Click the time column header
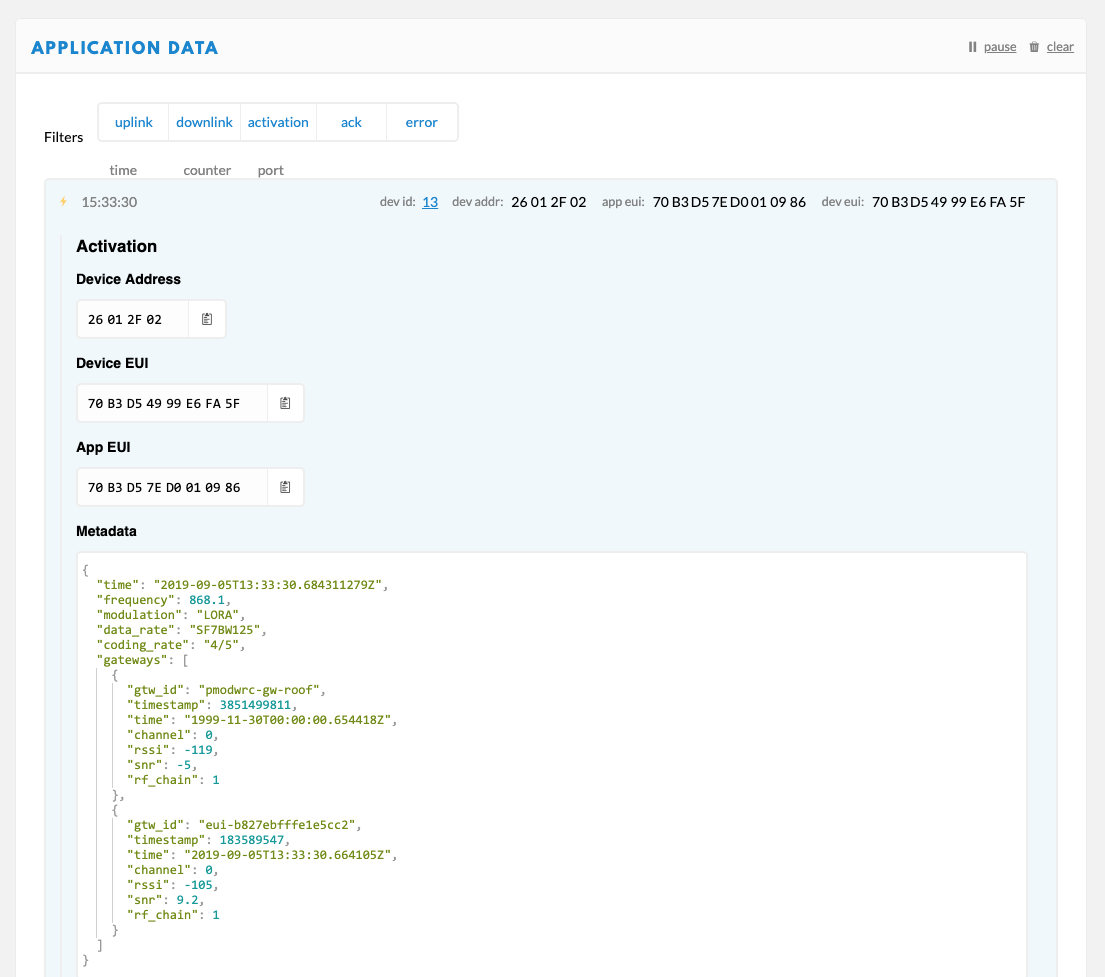Viewport: 1105px width, 977px height. point(123,170)
